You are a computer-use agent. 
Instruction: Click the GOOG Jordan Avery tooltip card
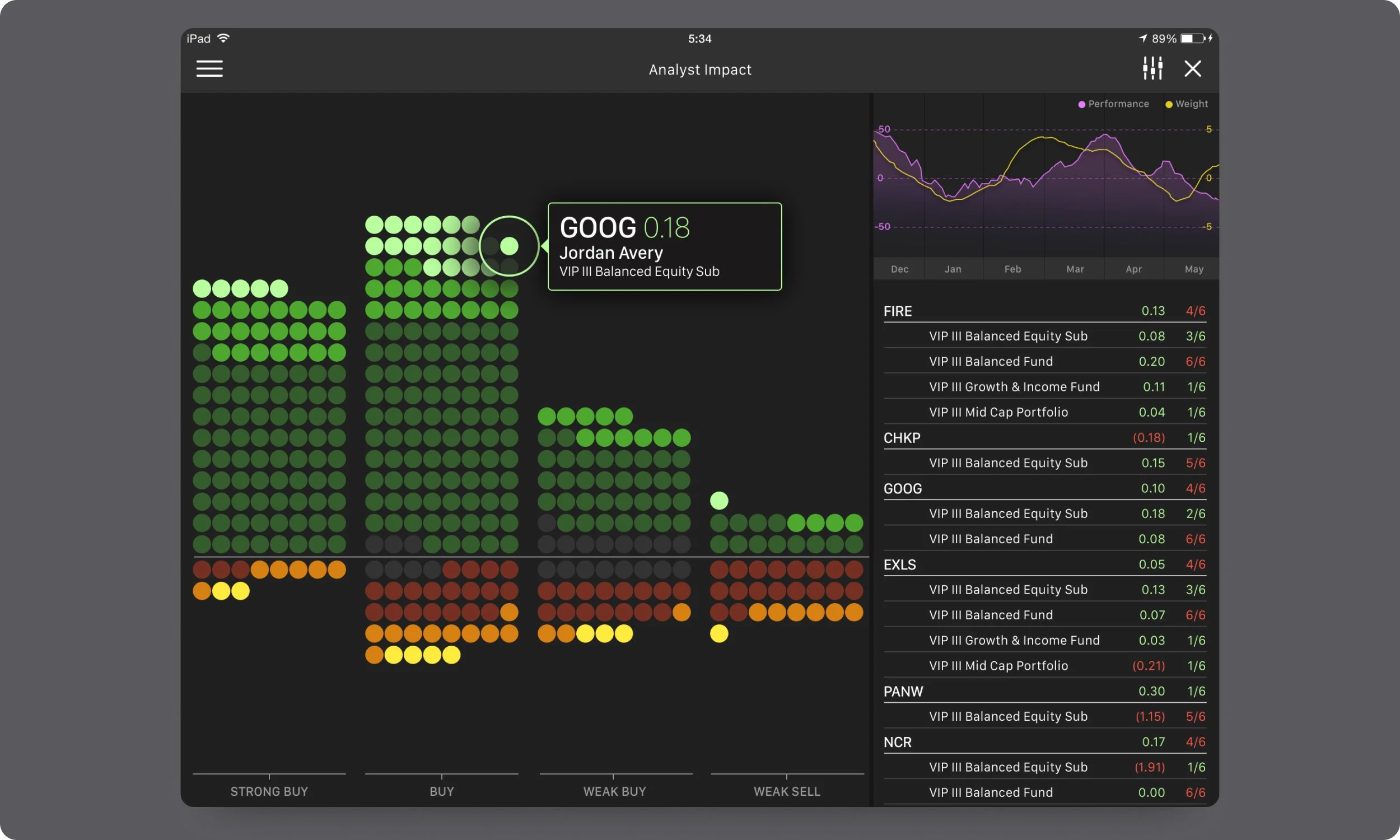point(664,247)
